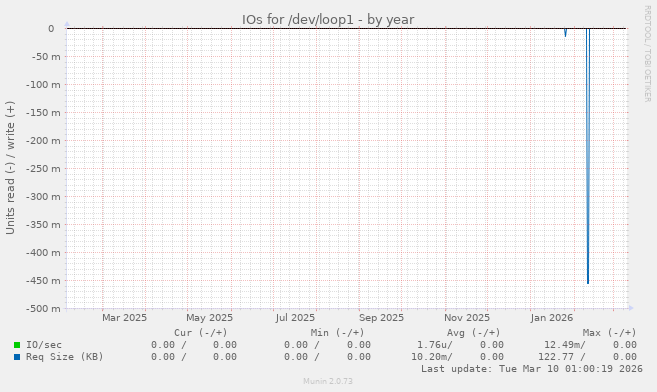Viewport: 657px width, 392px height.
Task: Click the 'Avg (-/+)' column header
Action: tap(473, 333)
